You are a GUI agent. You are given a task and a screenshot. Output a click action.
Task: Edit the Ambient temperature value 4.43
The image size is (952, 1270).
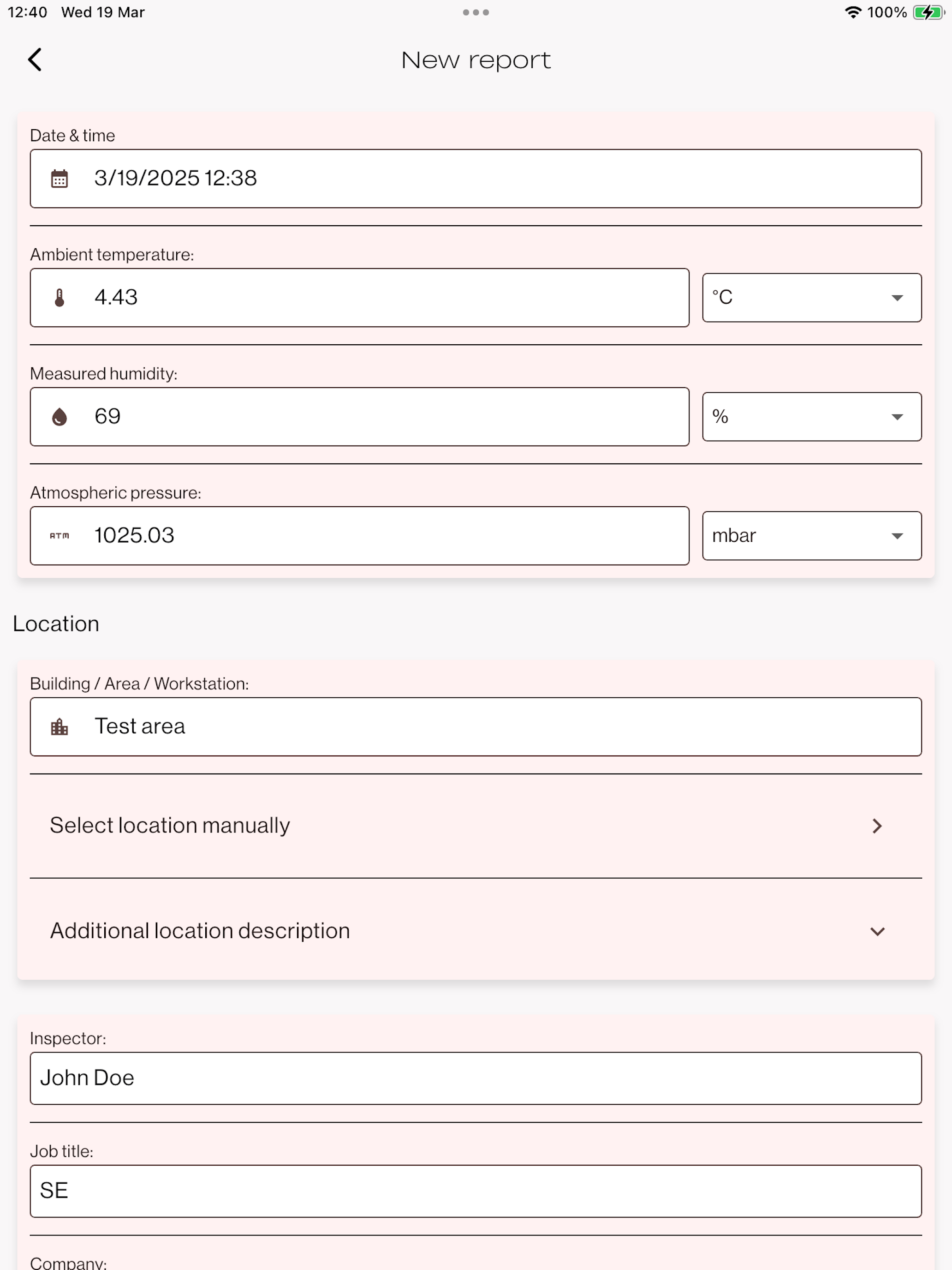click(360, 297)
